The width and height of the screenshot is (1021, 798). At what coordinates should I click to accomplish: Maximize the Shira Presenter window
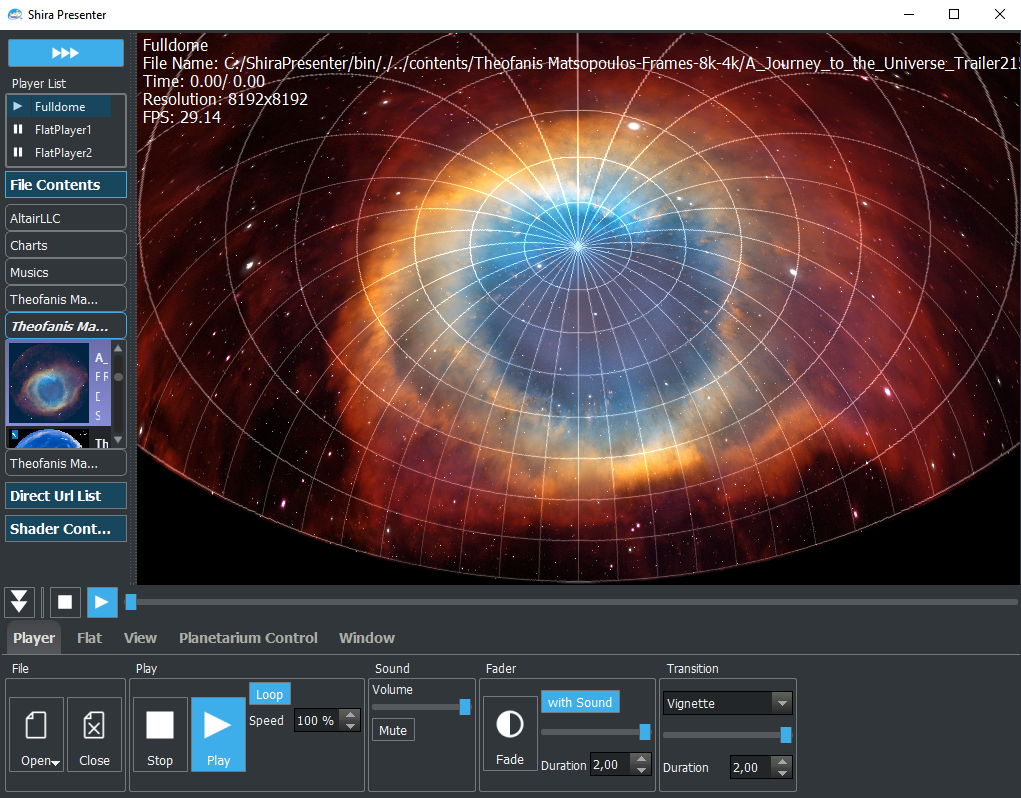(x=954, y=14)
